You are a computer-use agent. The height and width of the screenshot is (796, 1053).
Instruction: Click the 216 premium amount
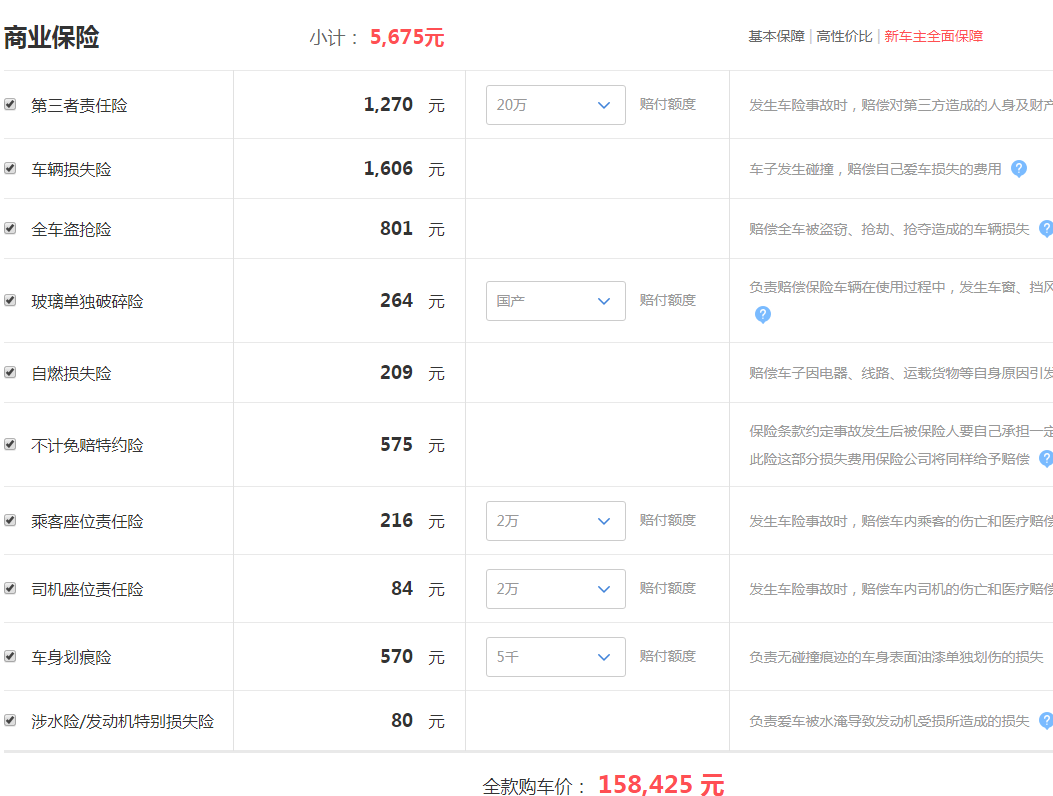pos(396,521)
